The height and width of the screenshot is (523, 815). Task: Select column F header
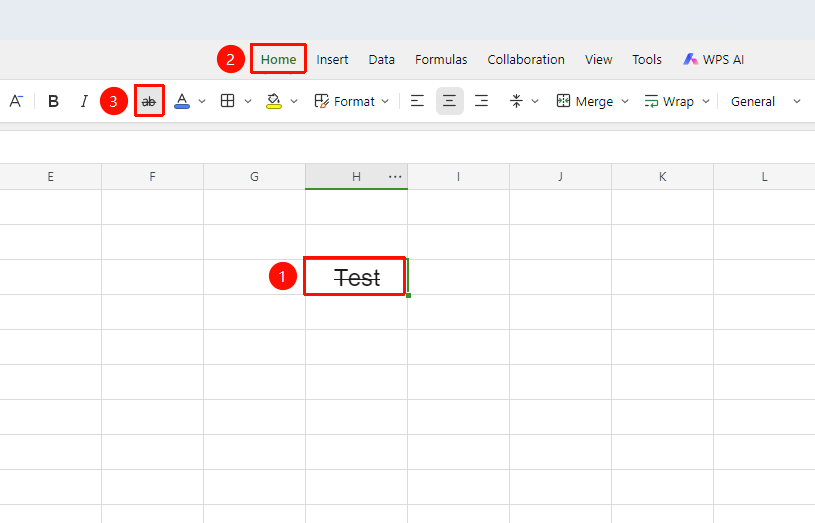click(152, 177)
